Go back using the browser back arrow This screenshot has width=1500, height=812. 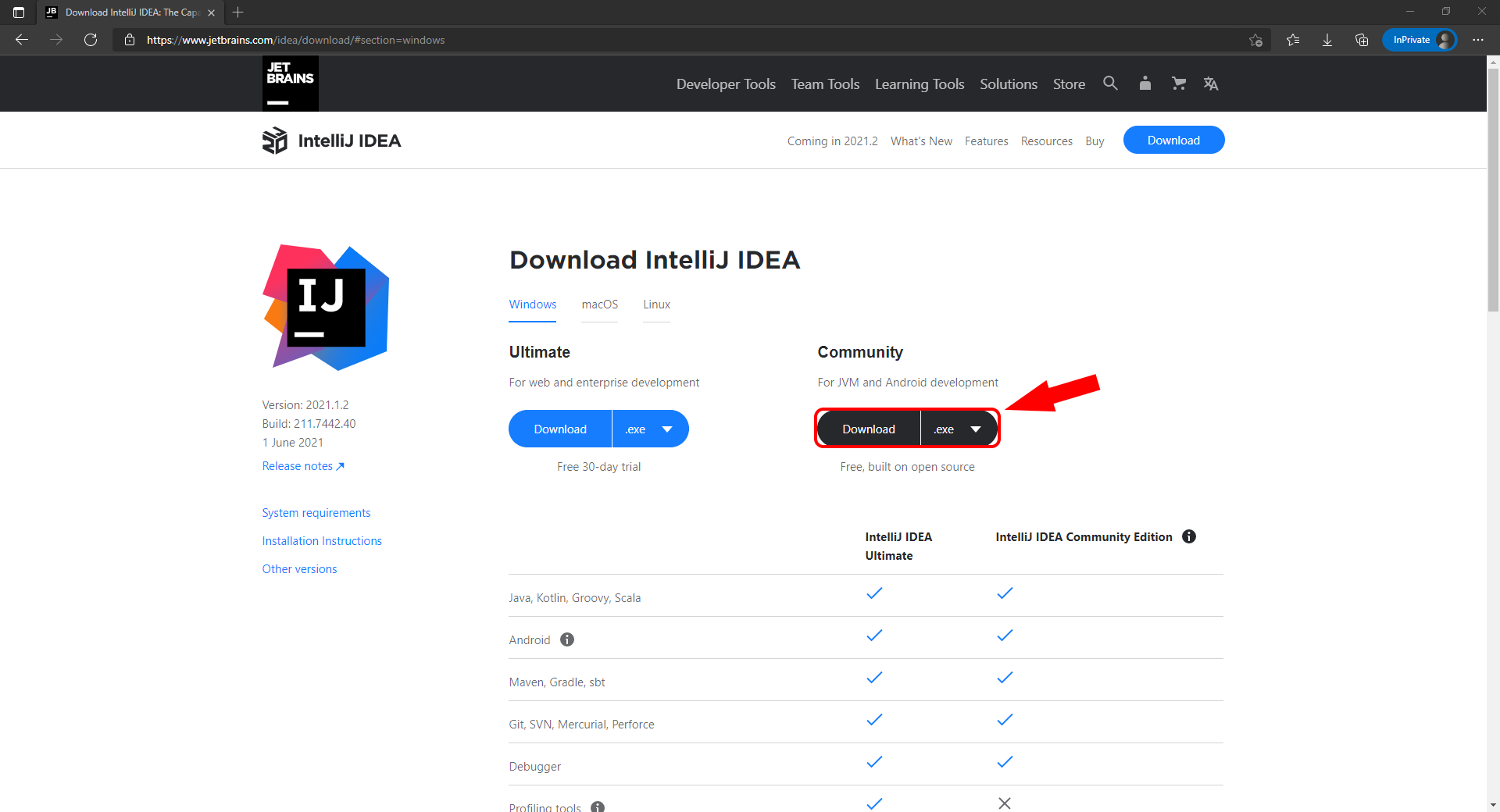pos(22,40)
